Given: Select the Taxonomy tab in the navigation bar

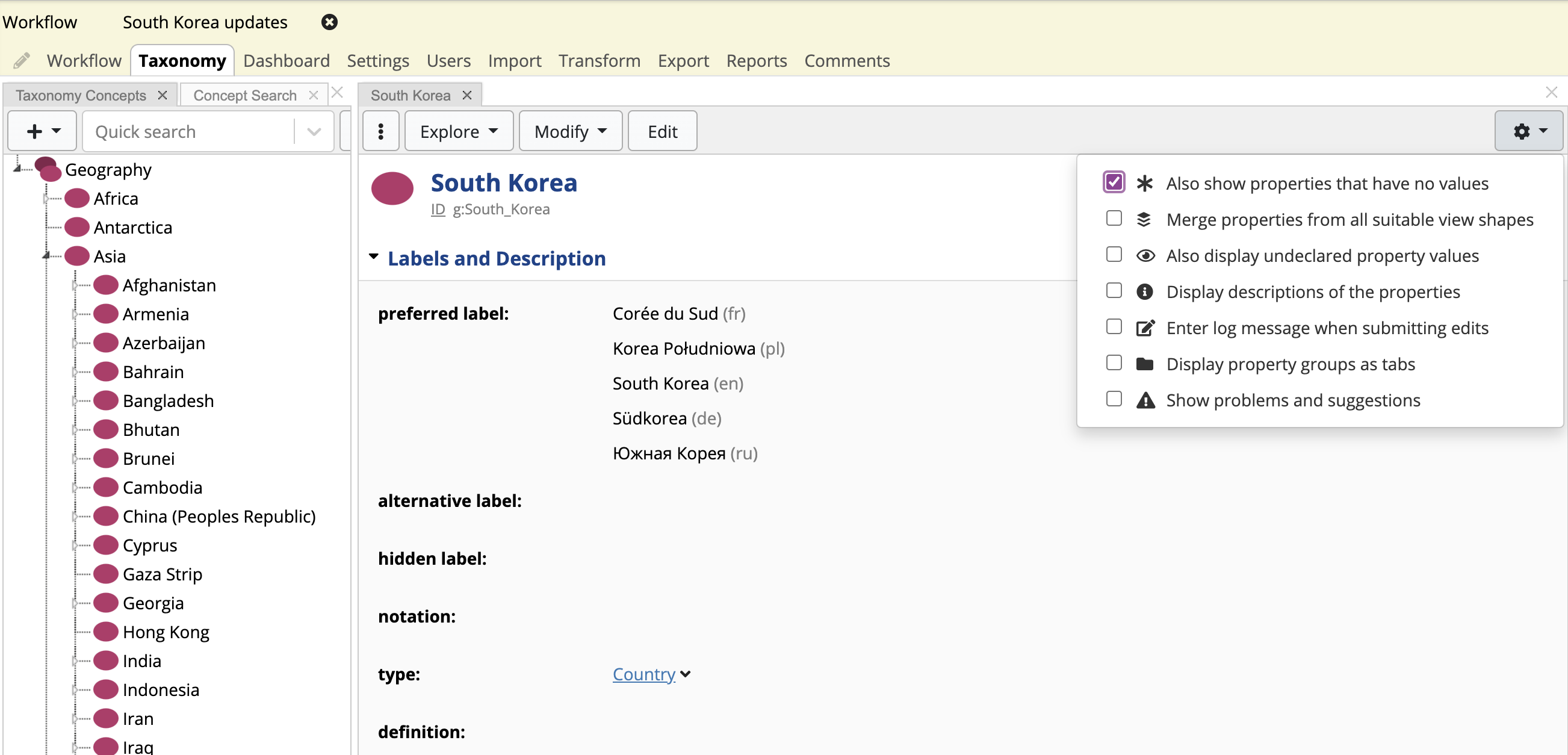Looking at the screenshot, I should [182, 61].
